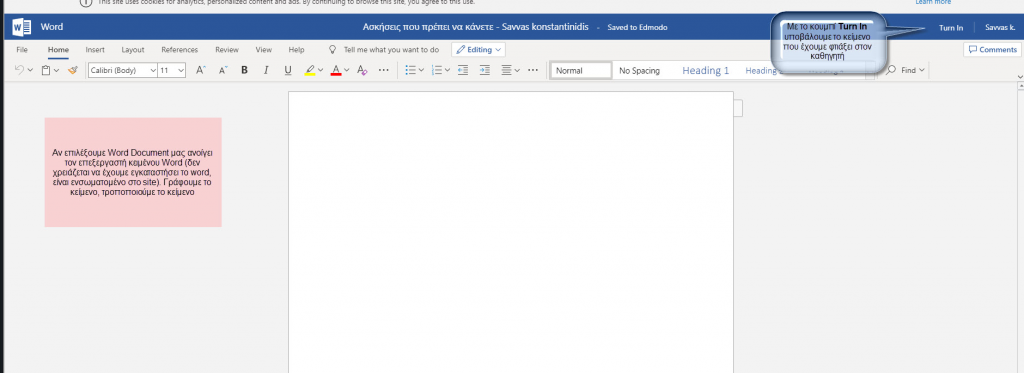The height and width of the screenshot is (373, 1024).
Task: Open the undo dropdown arrow
Action: pos(30,70)
